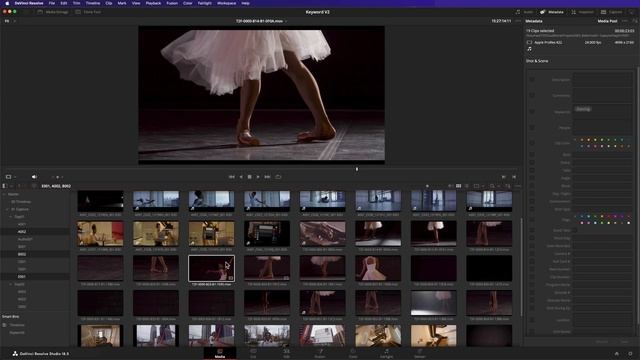Play the clip forward
Viewport: 640px width, 360px height.
click(x=258, y=177)
